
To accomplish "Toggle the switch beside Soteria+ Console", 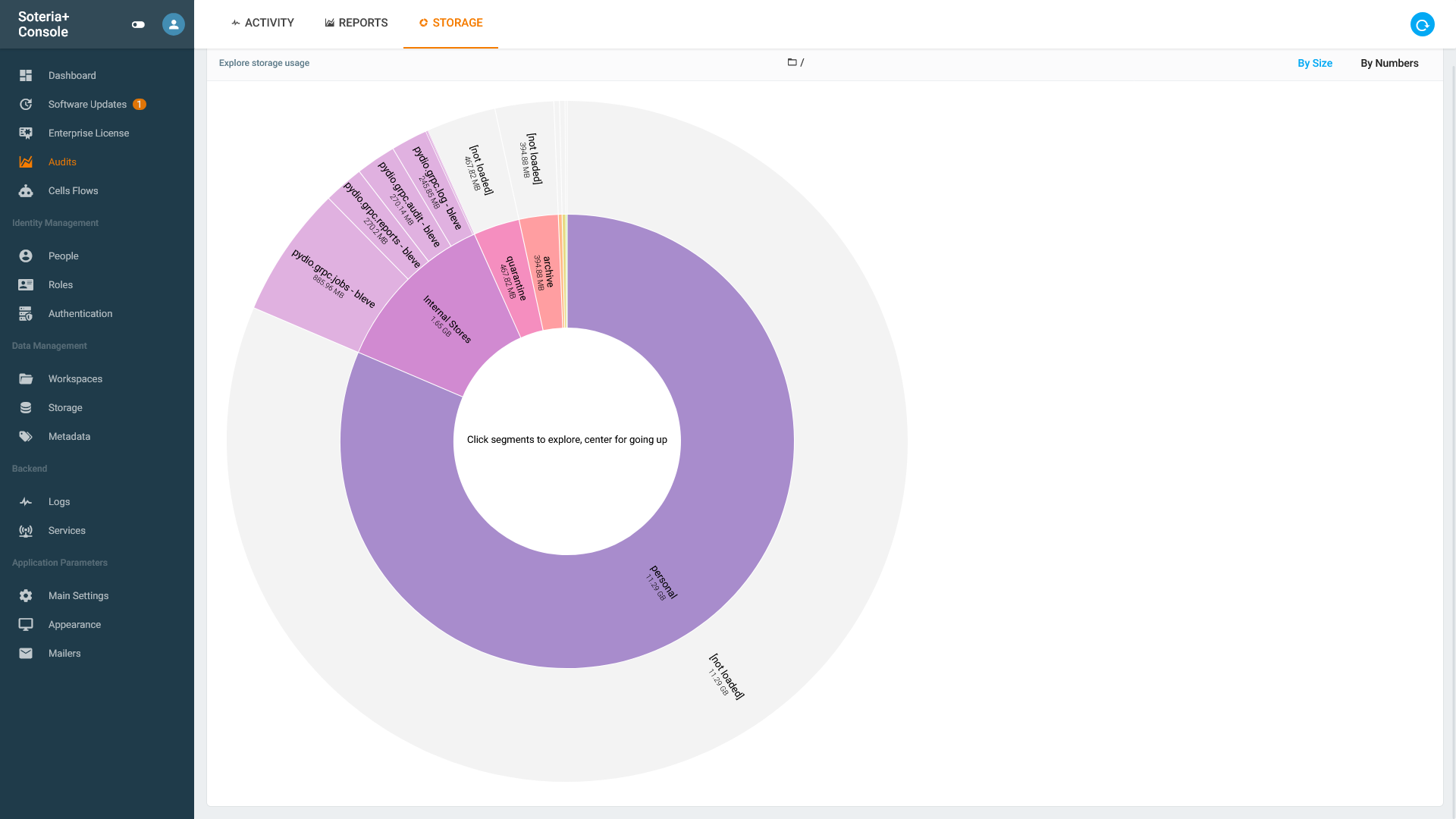I will (138, 24).
